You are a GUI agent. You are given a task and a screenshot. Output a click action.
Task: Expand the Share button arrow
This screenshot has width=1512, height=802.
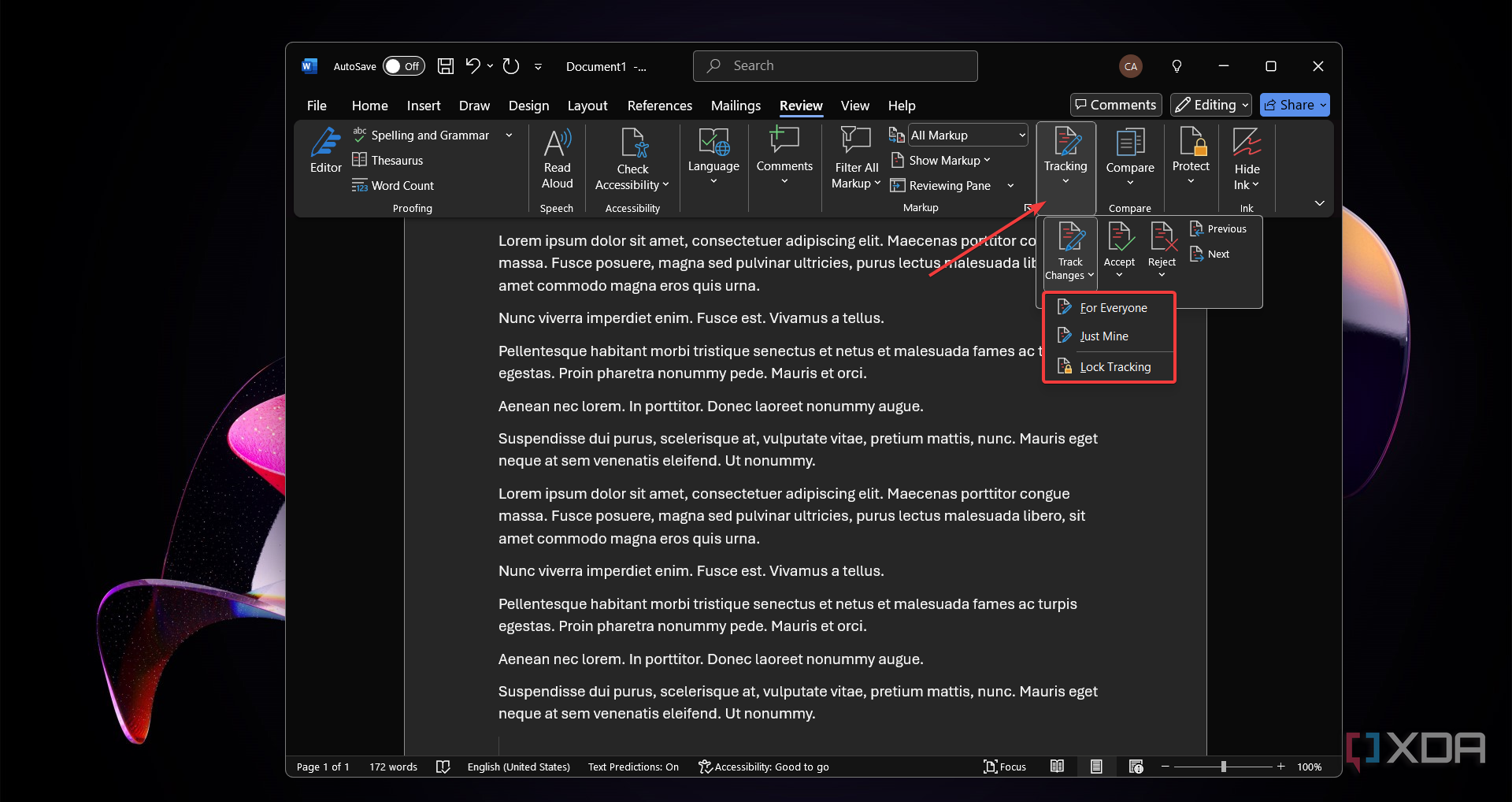click(x=1323, y=105)
